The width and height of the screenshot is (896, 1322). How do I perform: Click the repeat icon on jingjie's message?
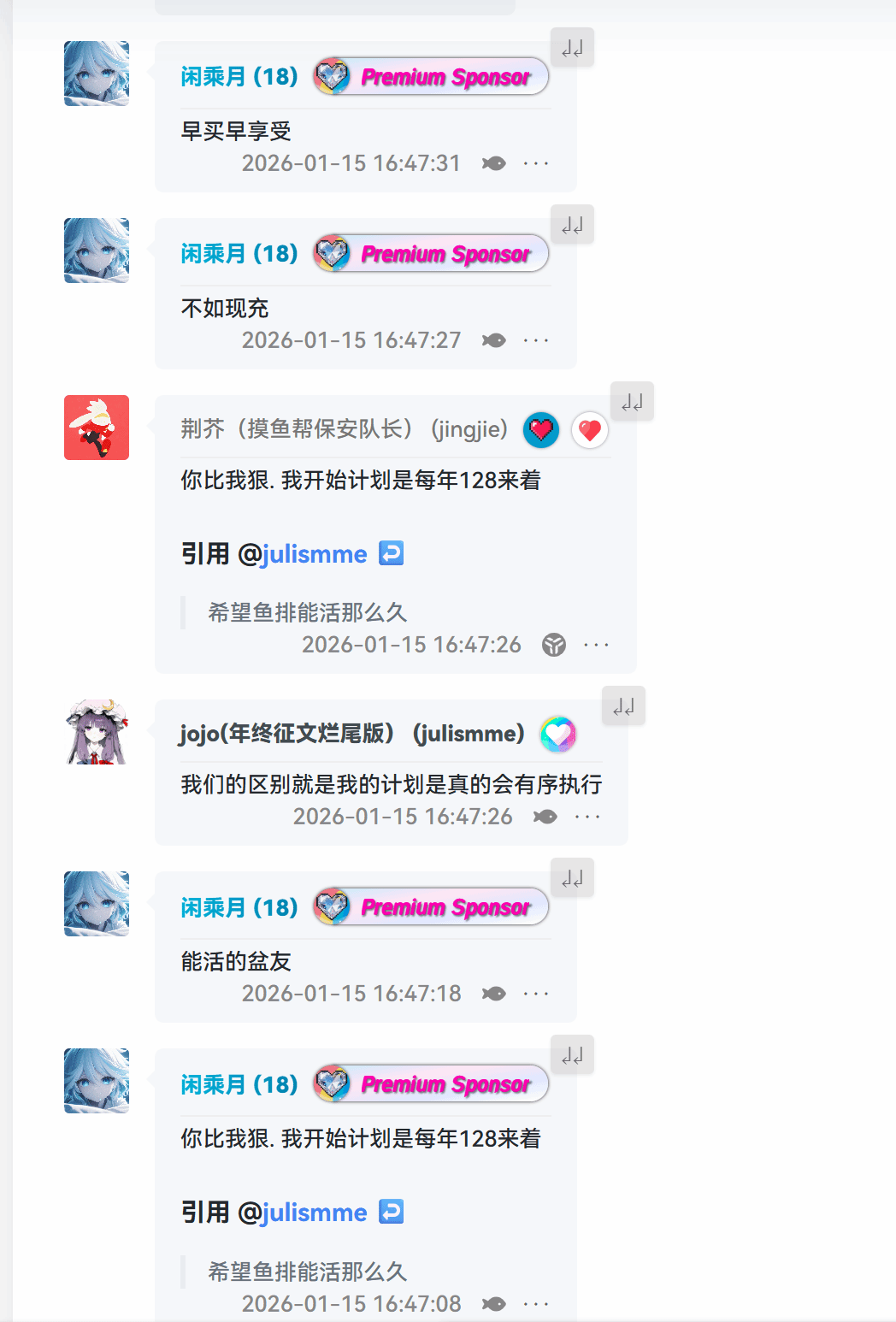tap(632, 402)
